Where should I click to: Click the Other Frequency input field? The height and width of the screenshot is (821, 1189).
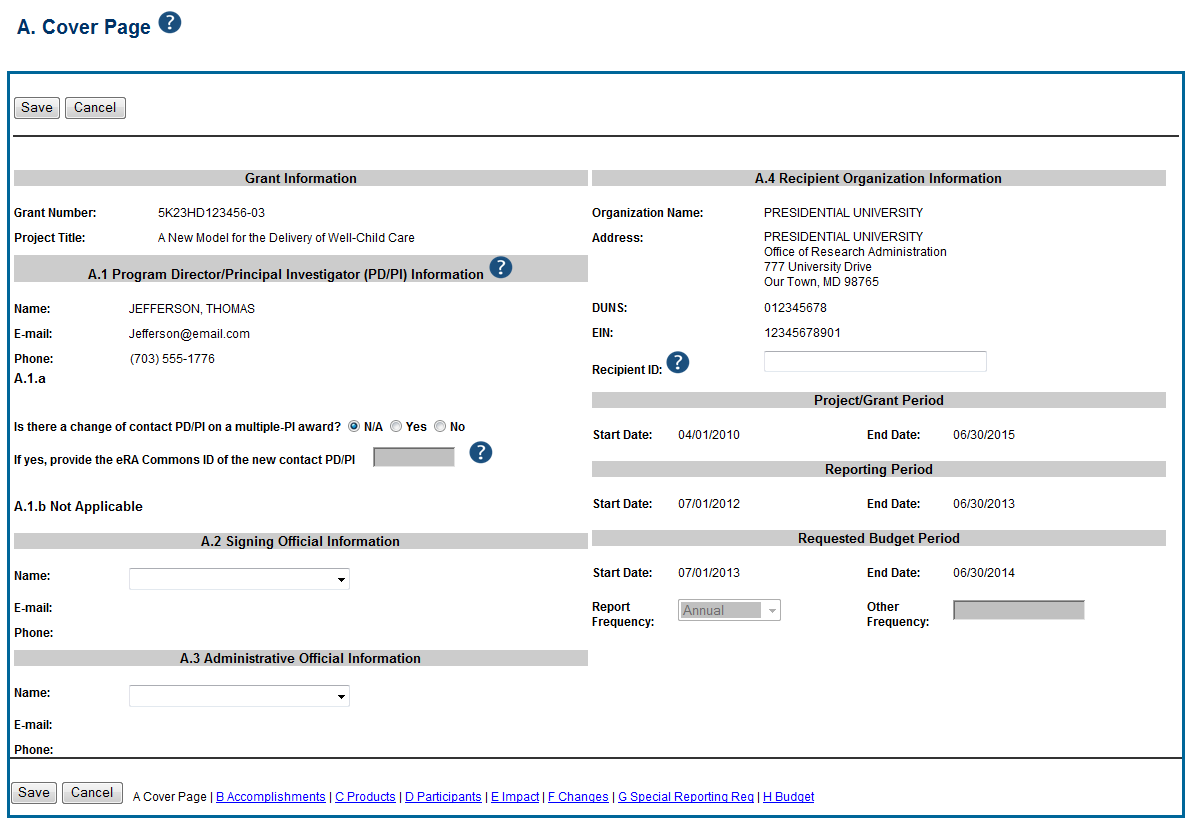(x=1018, y=610)
